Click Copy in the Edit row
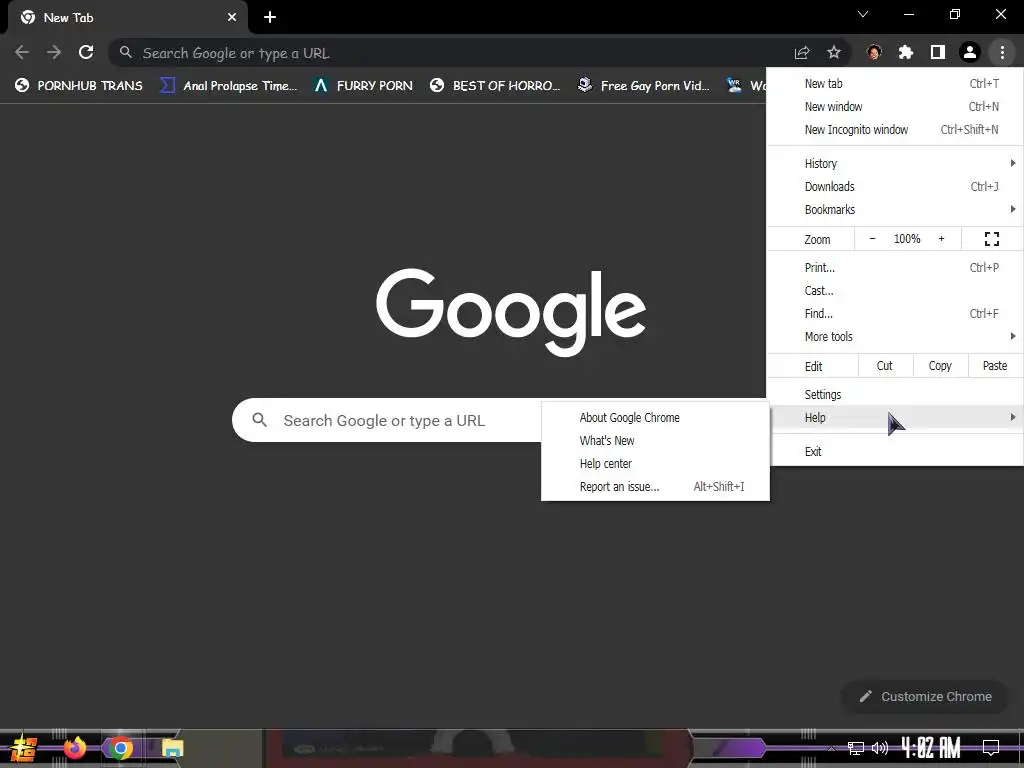 [x=940, y=366]
